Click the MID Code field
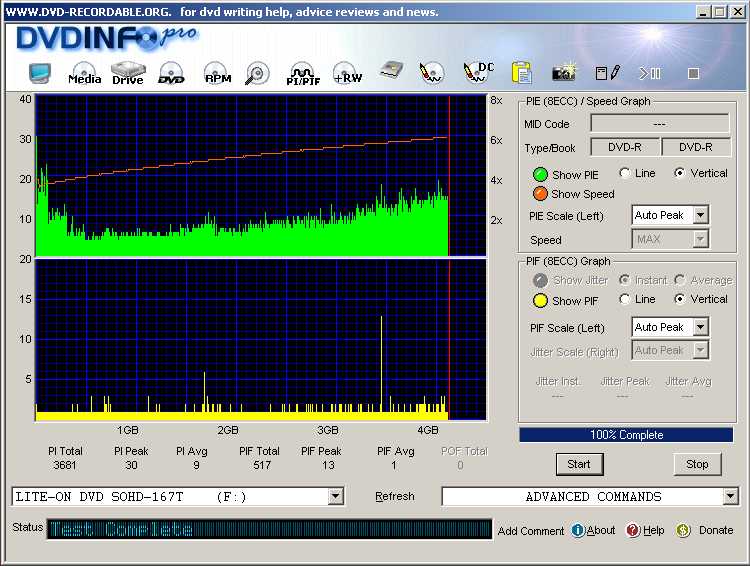This screenshot has width=750, height=566. click(x=660, y=124)
